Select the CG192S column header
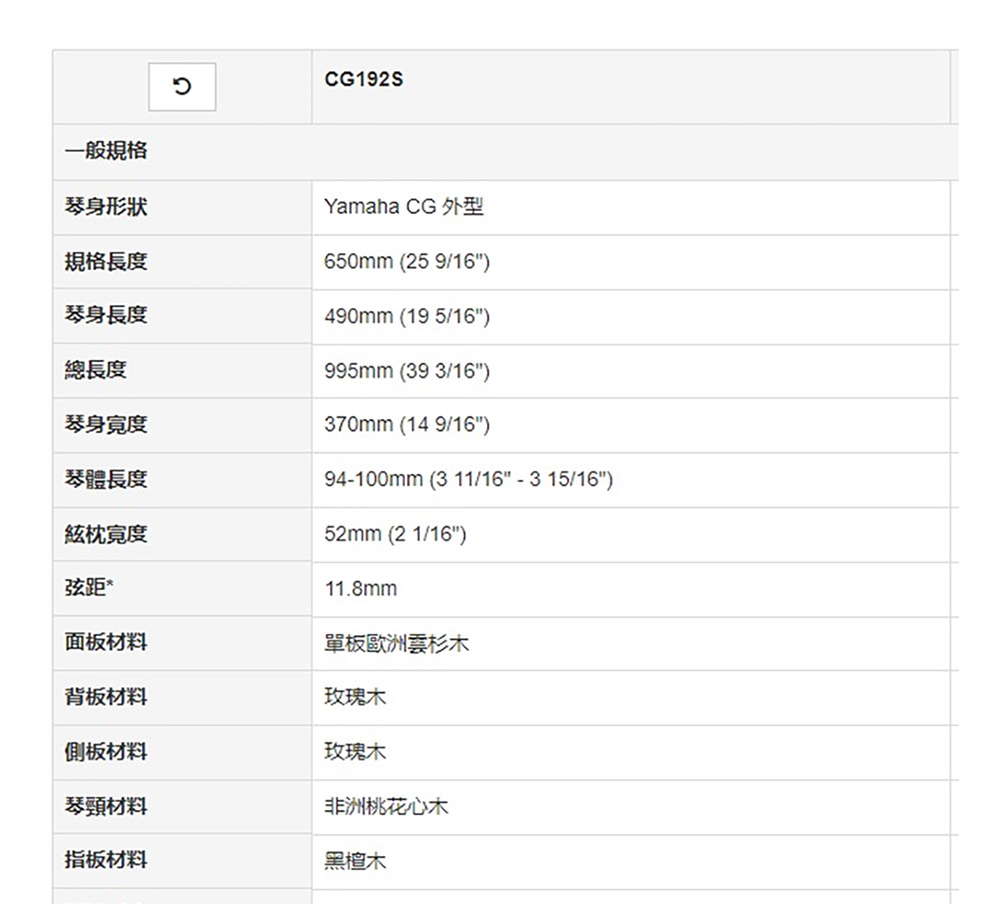The image size is (1000, 904). pyautogui.click(x=364, y=80)
